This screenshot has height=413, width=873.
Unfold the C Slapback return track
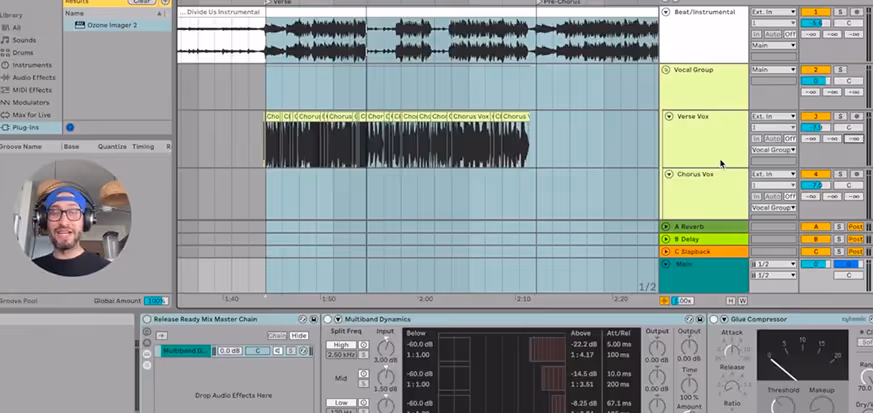(665, 252)
